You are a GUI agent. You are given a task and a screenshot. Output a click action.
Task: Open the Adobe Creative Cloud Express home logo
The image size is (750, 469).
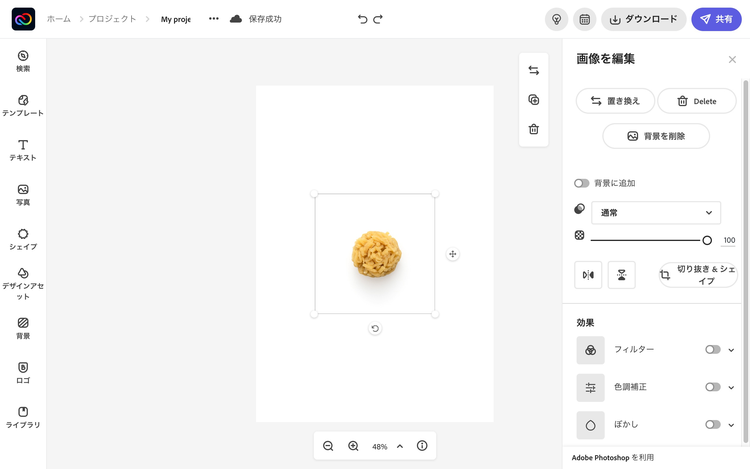pos(23,19)
